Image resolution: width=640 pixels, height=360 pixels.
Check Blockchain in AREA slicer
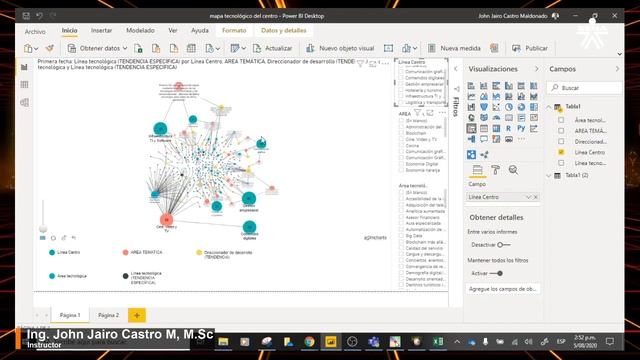pos(402,133)
